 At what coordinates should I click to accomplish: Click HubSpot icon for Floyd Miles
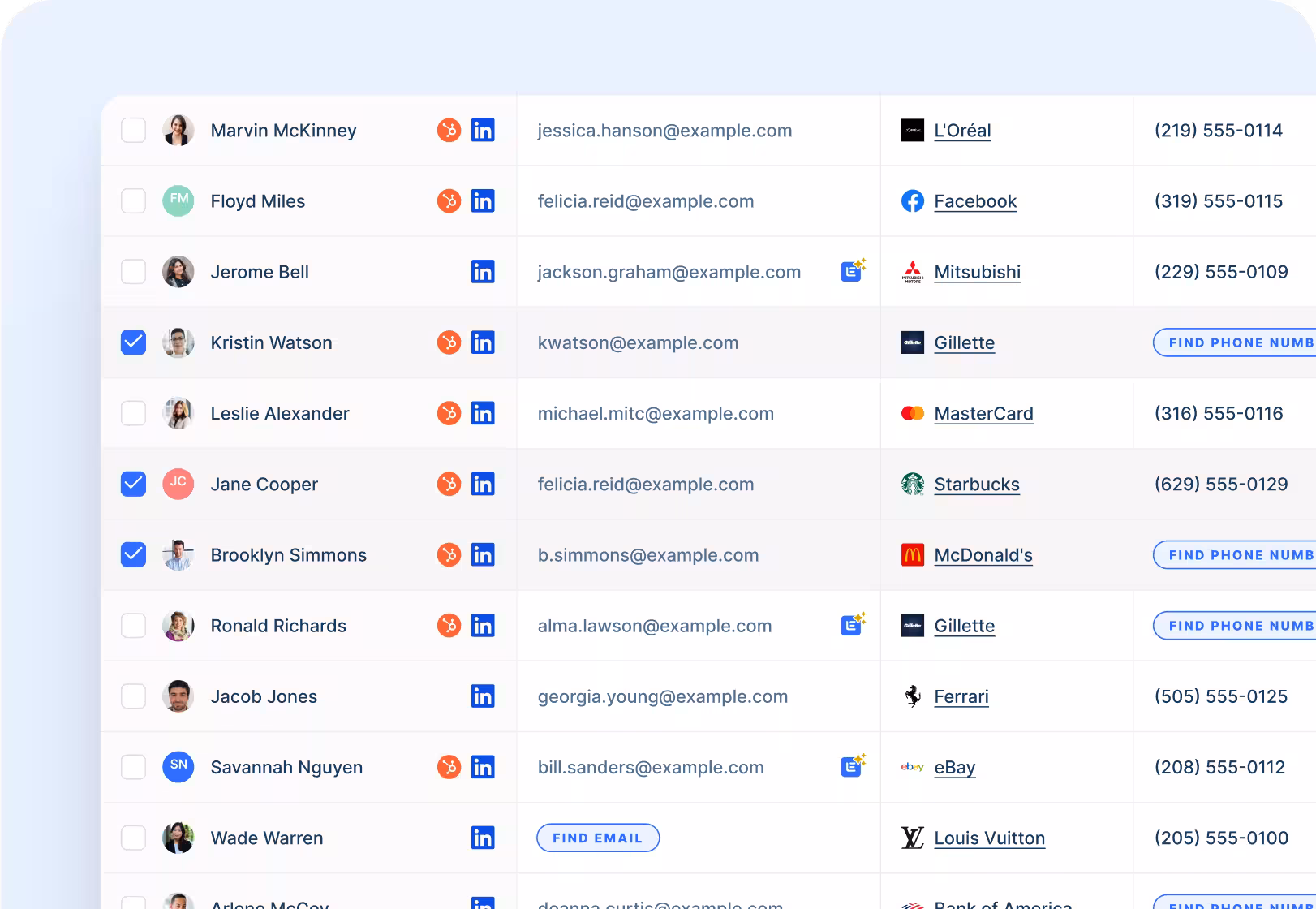(x=449, y=201)
